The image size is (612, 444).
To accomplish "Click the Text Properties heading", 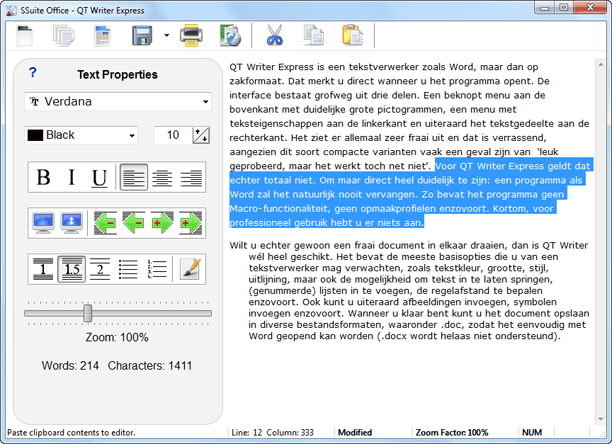I will click(117, 75).
